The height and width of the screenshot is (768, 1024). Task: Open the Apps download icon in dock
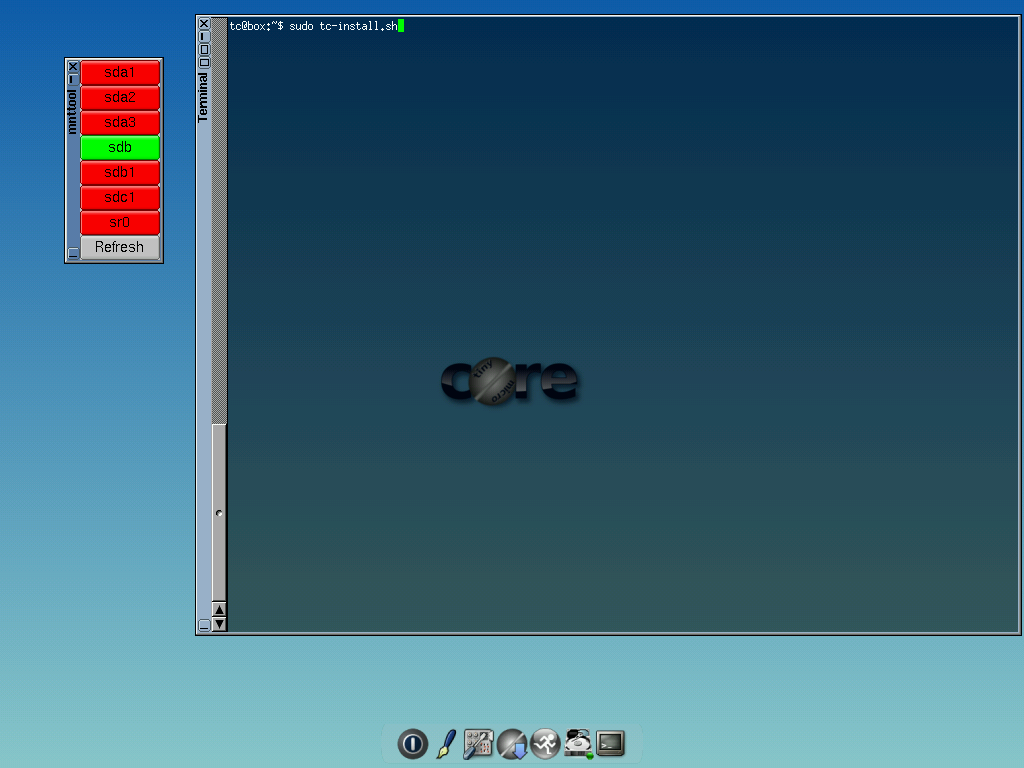click(x=512, y=744)
